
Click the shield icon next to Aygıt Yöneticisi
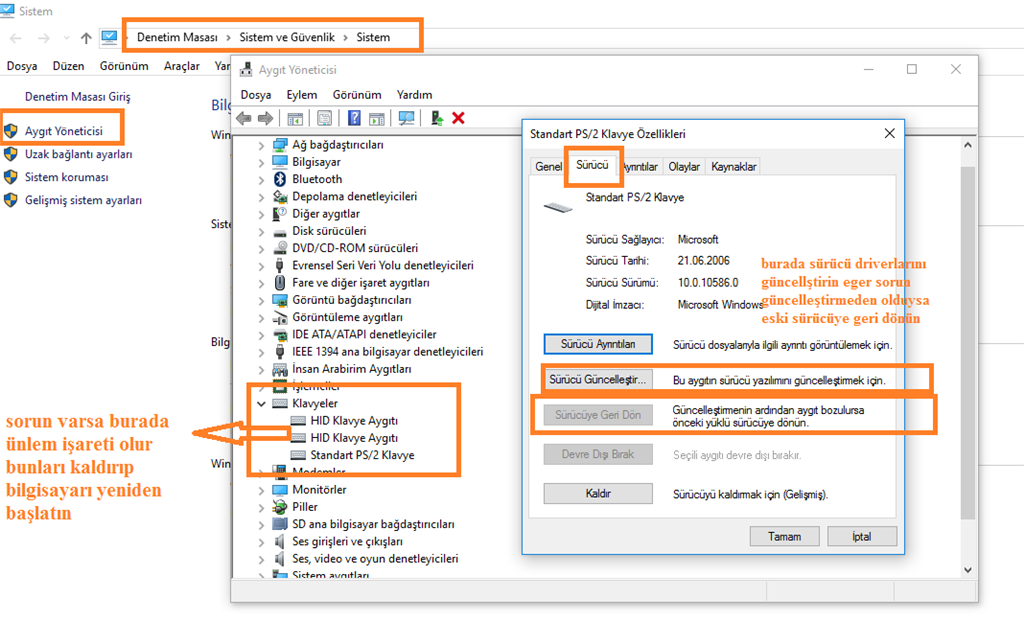(x=11, y=131)
